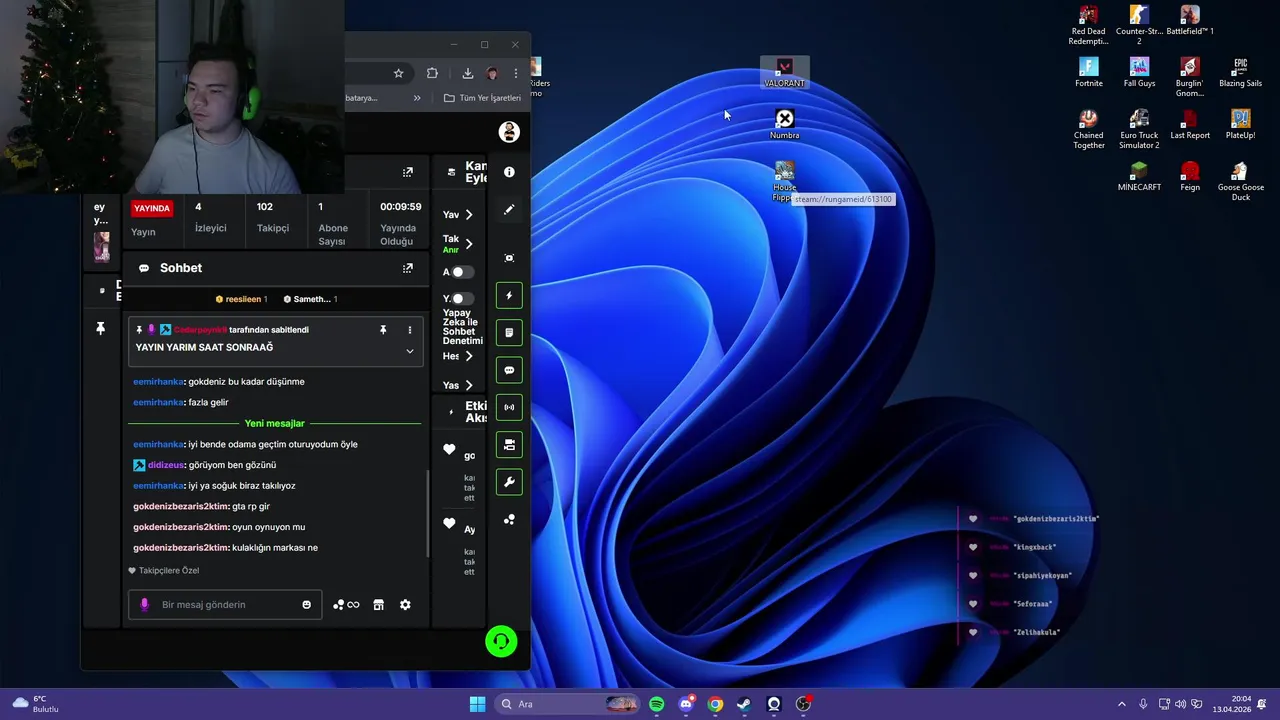Click the pencil edit icon in sidebar
1280x720 pixels.
509,210
